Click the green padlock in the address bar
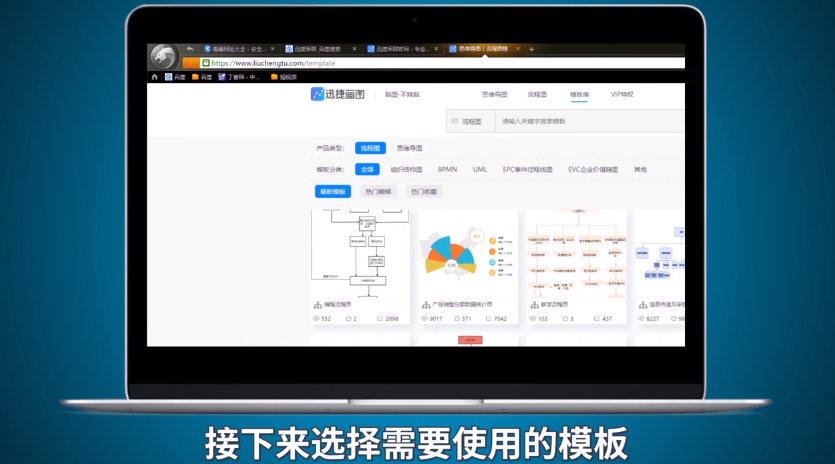 coord(206,63)
